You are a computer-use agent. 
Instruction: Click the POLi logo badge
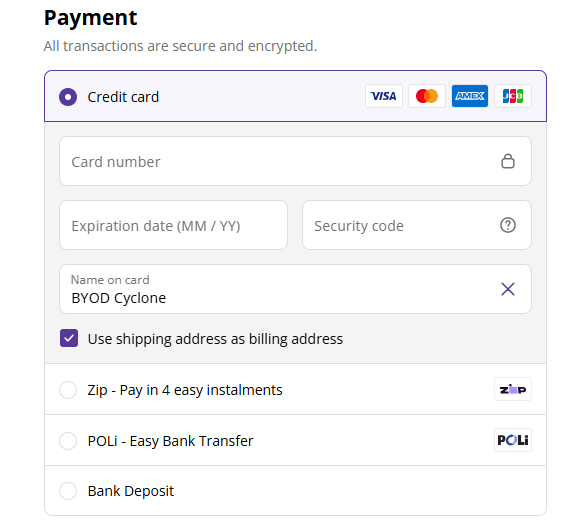pos(513,440)
